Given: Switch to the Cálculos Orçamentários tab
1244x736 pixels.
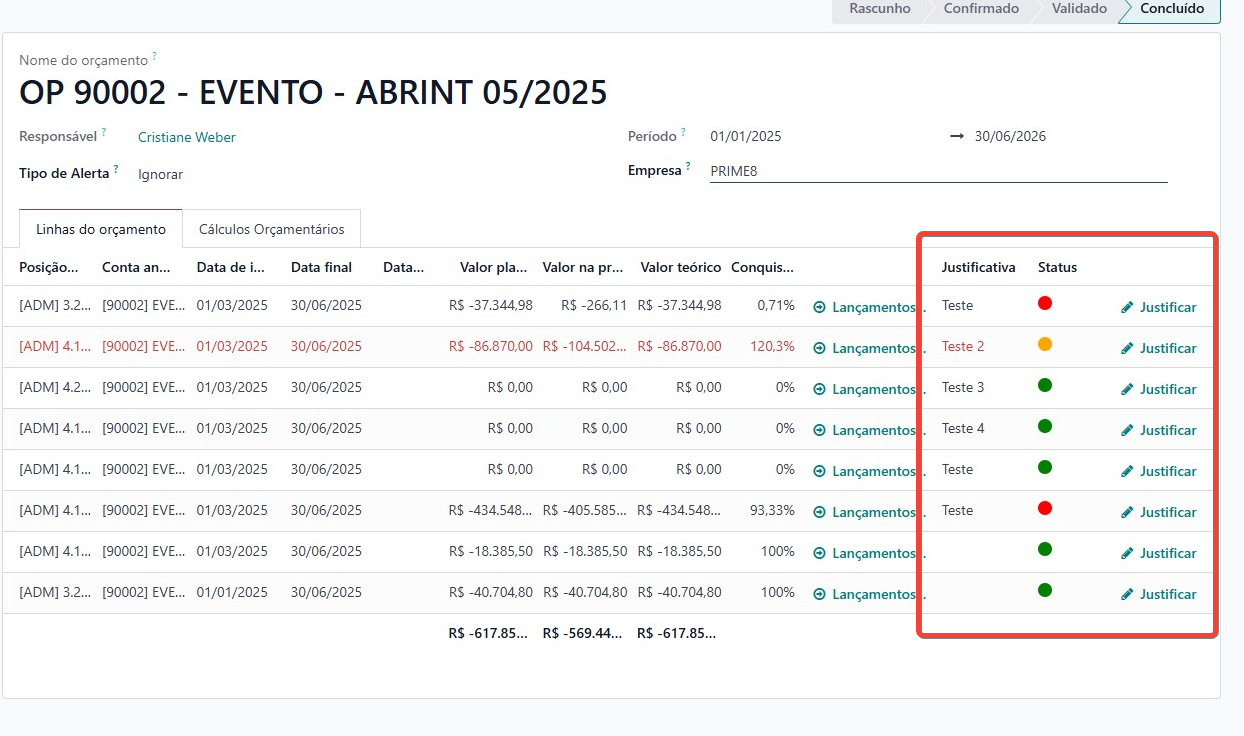Looking at the screenshot, I should [x=271, y=229].
